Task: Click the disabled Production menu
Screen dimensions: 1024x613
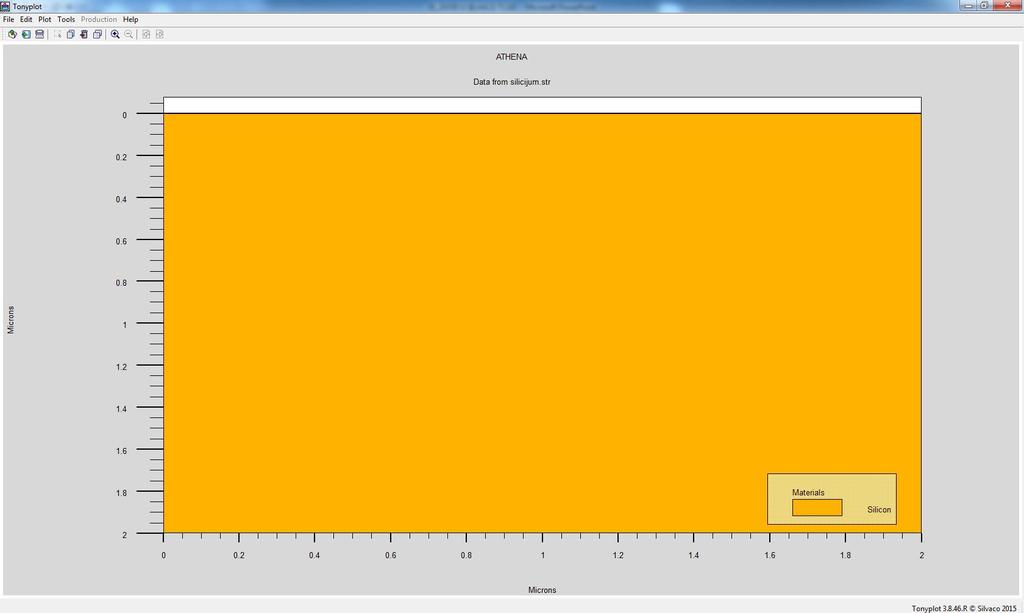Action: pos(99,20)
